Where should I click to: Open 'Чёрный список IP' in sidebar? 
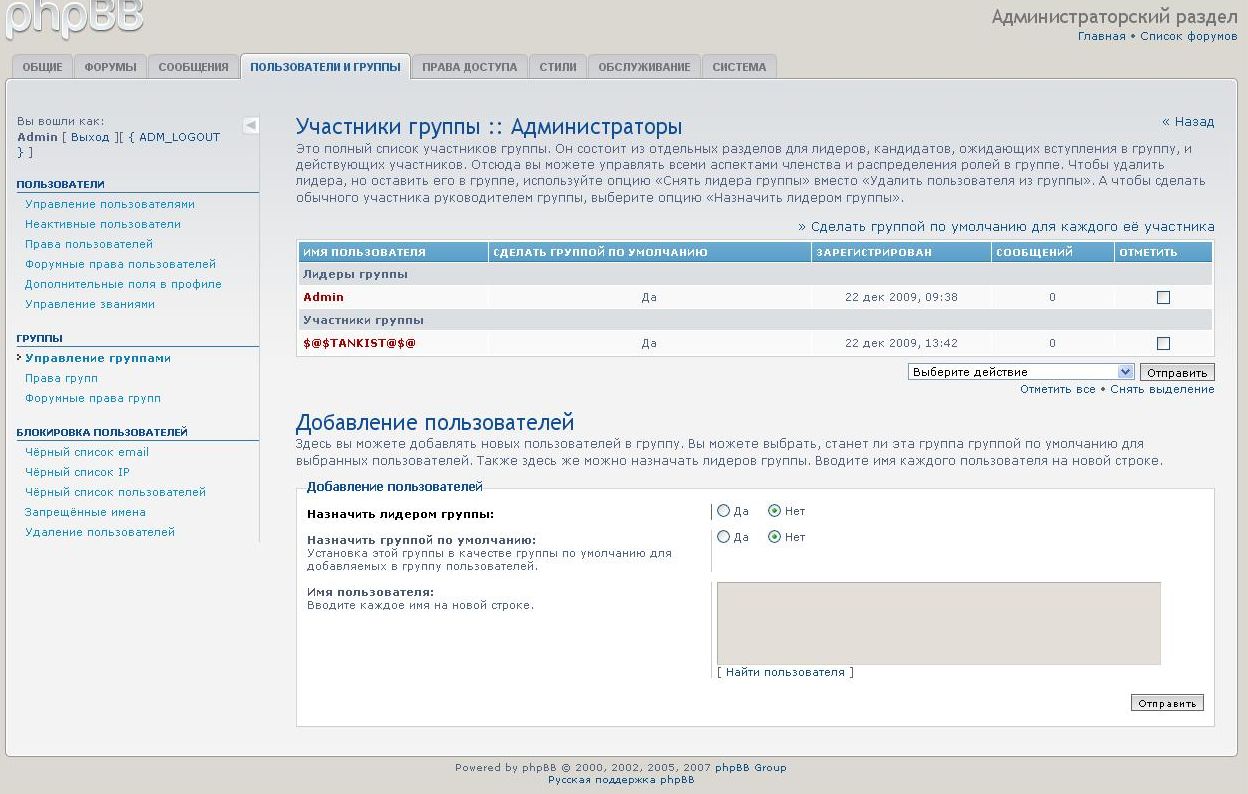[77, 472]
